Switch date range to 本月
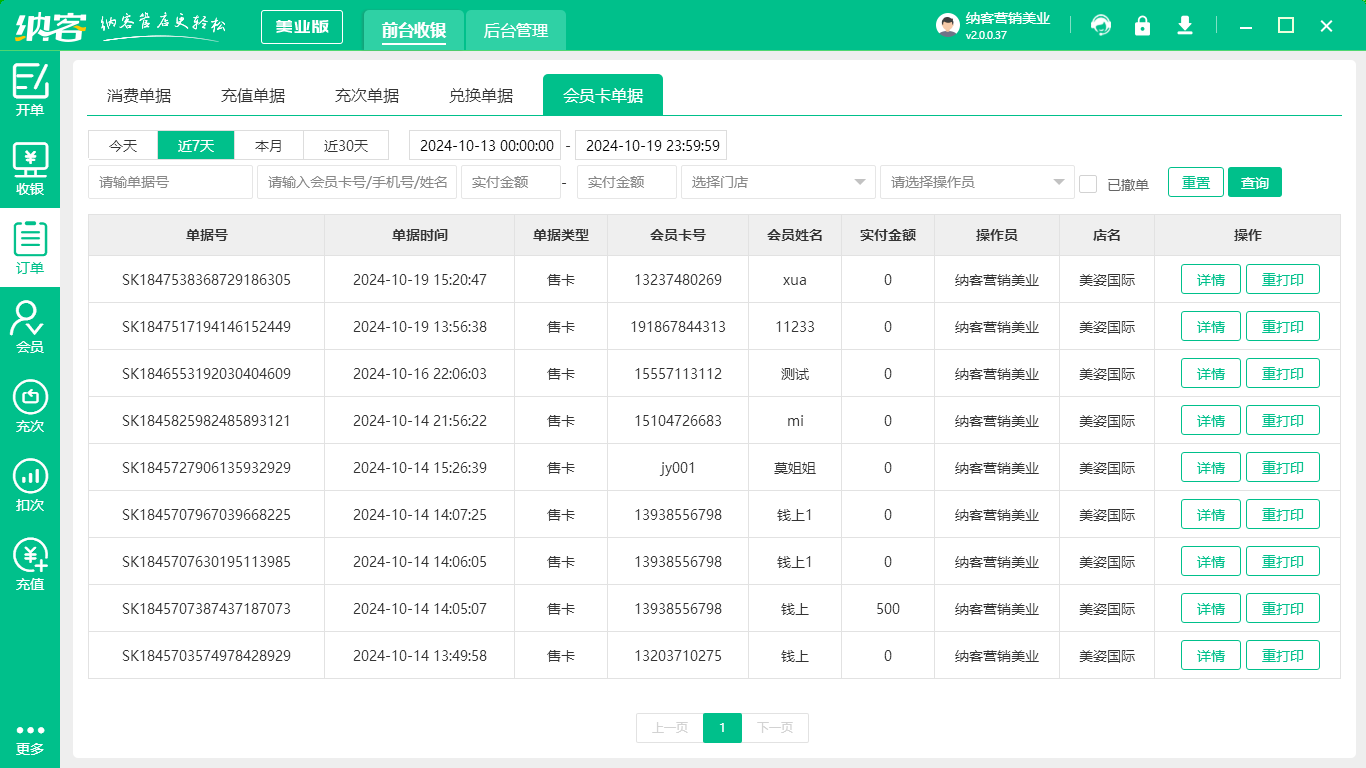Image resolution: width=1366 pixels, height=768 pixels. (270, 145)
